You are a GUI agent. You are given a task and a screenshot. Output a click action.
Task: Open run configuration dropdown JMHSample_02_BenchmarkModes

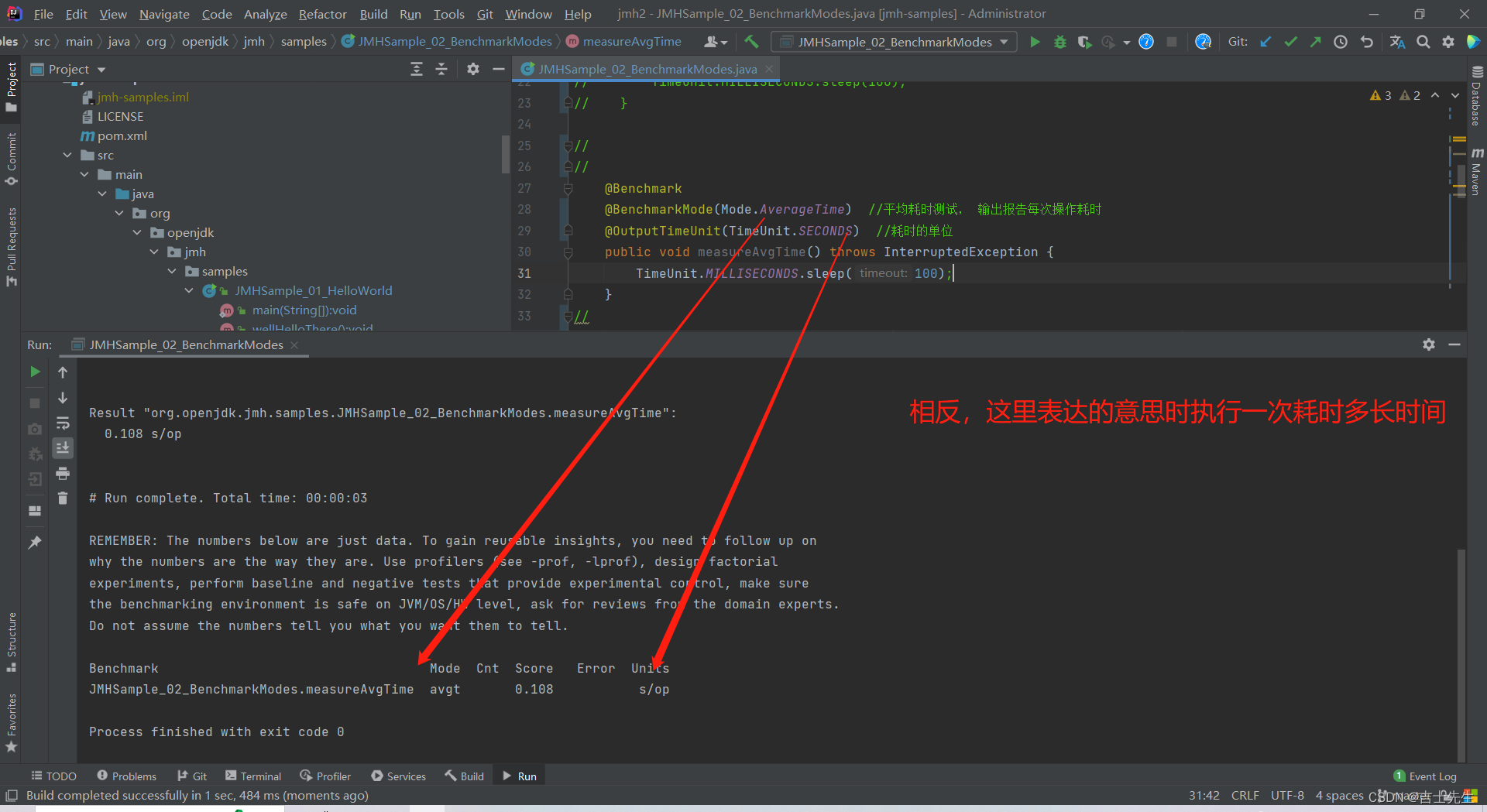click(x=895, y=42)
